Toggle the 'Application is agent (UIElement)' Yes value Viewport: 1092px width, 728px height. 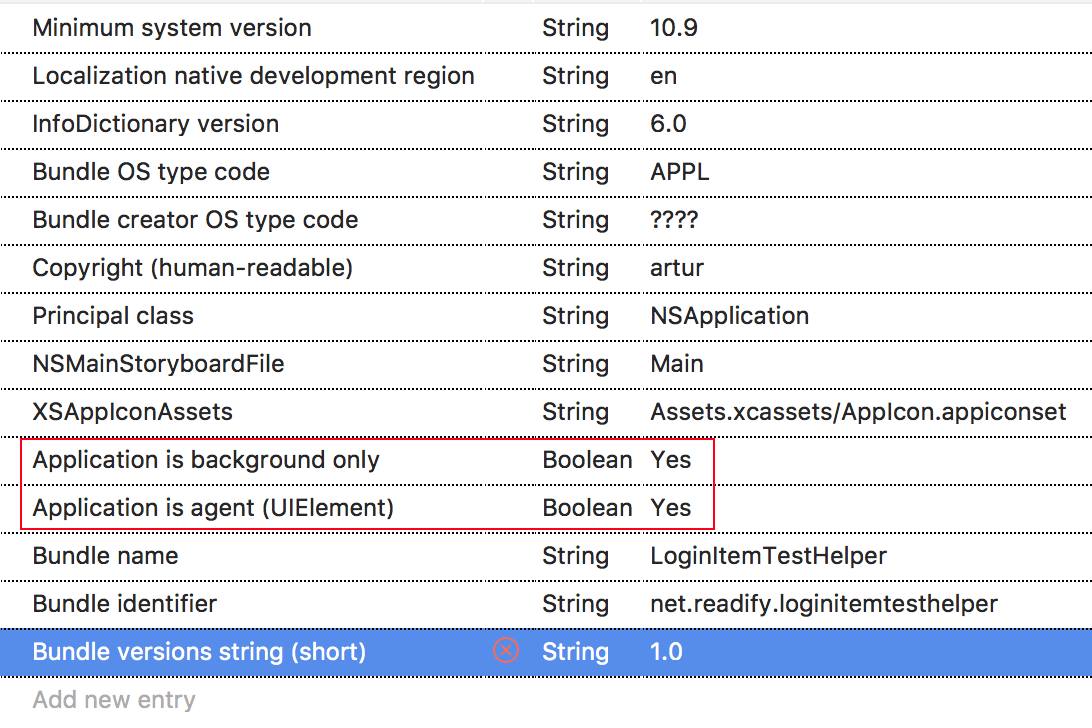pyautogui.click(x=671, y=508)
